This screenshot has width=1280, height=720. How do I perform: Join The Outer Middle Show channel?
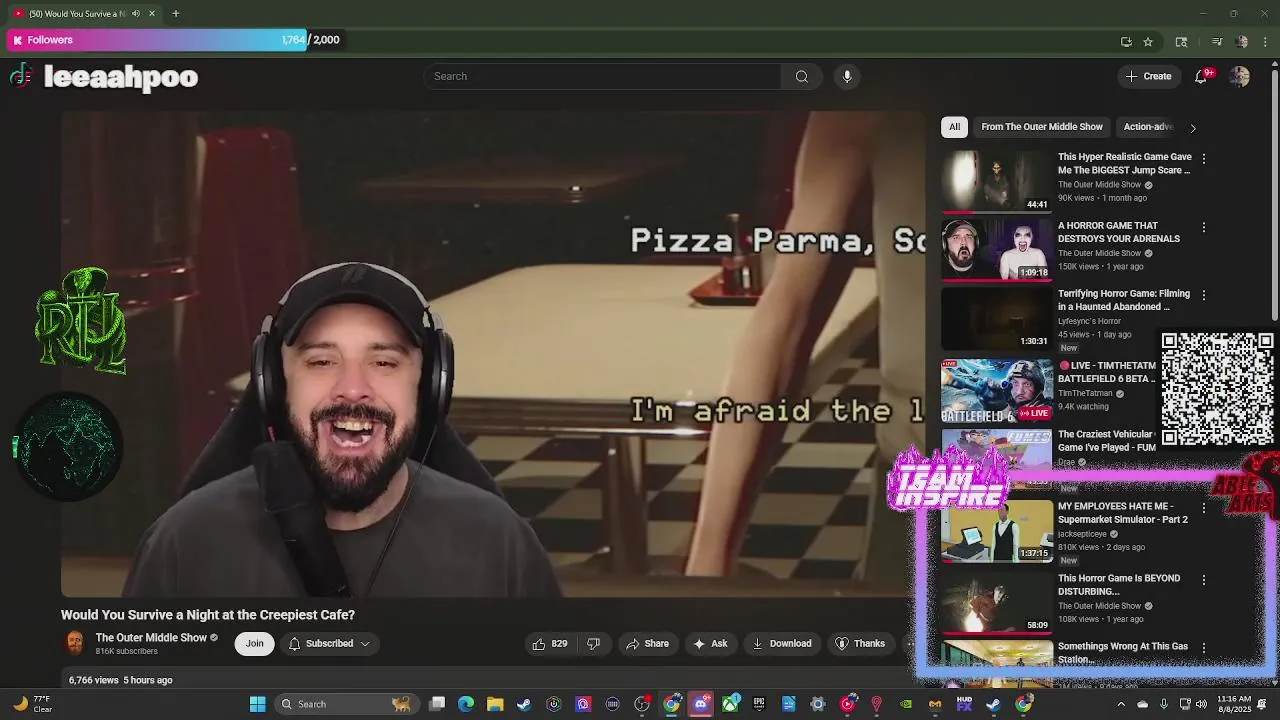(255, 643)
